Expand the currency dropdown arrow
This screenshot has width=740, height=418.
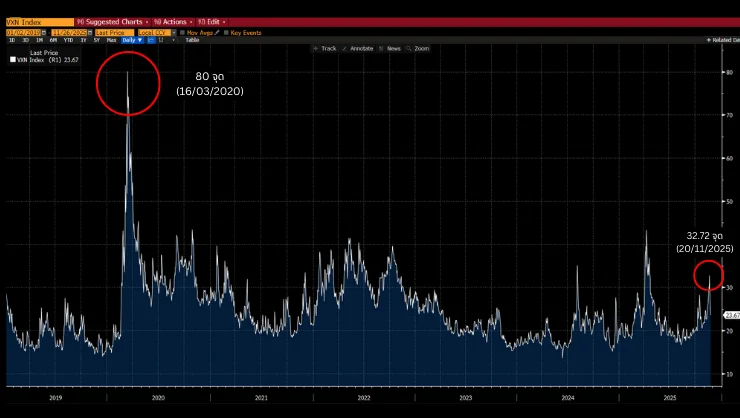click(174, 33)
